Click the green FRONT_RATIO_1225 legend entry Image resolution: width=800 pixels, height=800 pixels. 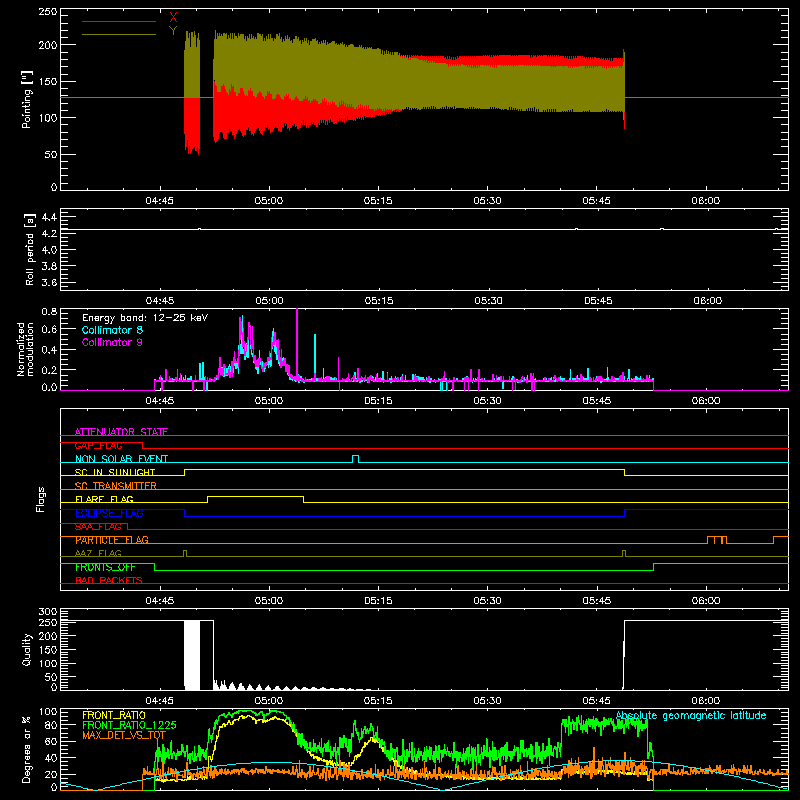click(x=129, y=725)
